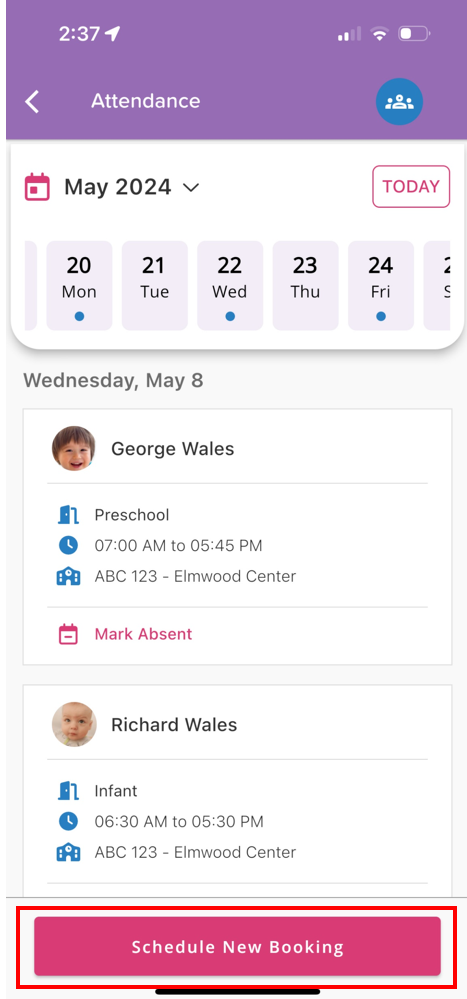Select Tuesday 21 in the date strip
467x999 pixels.
[155, 285]
